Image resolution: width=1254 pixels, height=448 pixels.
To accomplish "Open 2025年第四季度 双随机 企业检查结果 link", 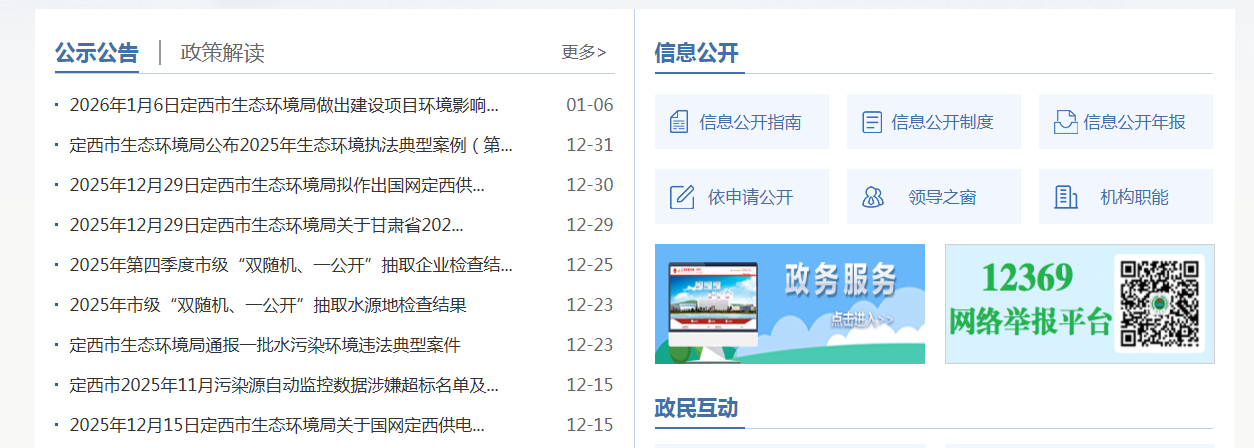I will tap(290, 265).
